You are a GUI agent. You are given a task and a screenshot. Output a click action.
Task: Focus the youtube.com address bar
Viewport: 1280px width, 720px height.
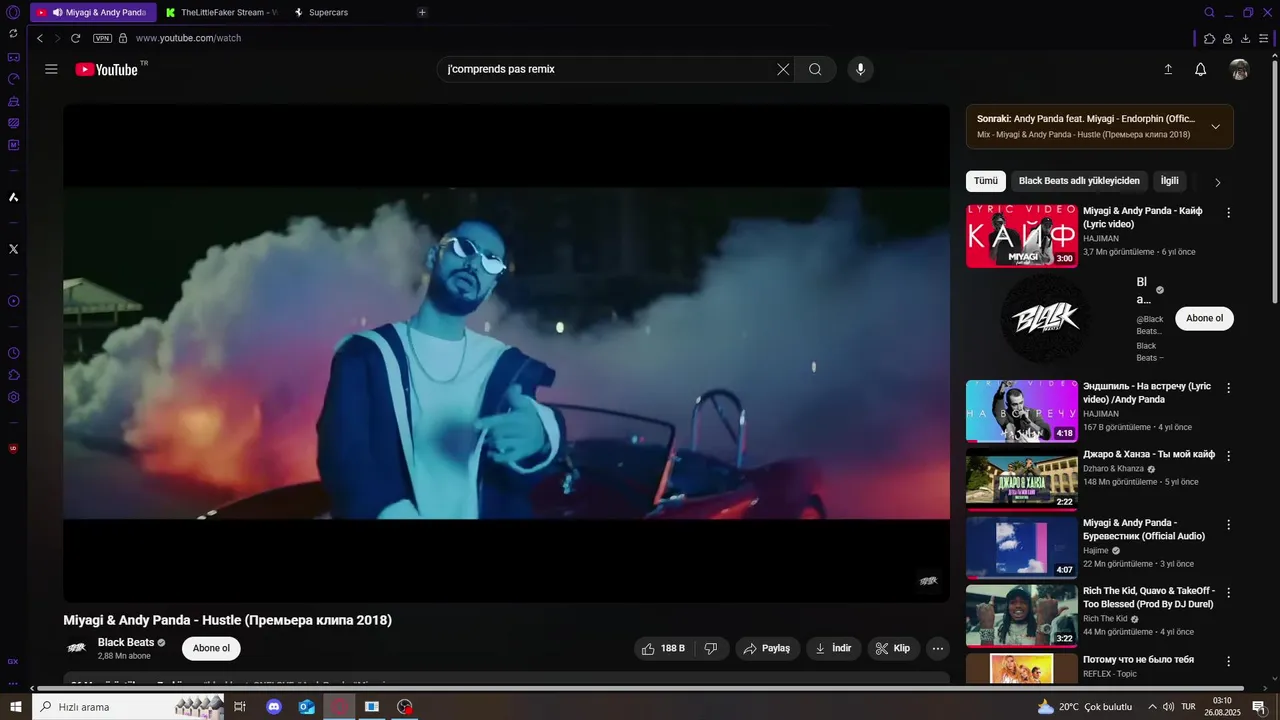click(x=188, y=38)
